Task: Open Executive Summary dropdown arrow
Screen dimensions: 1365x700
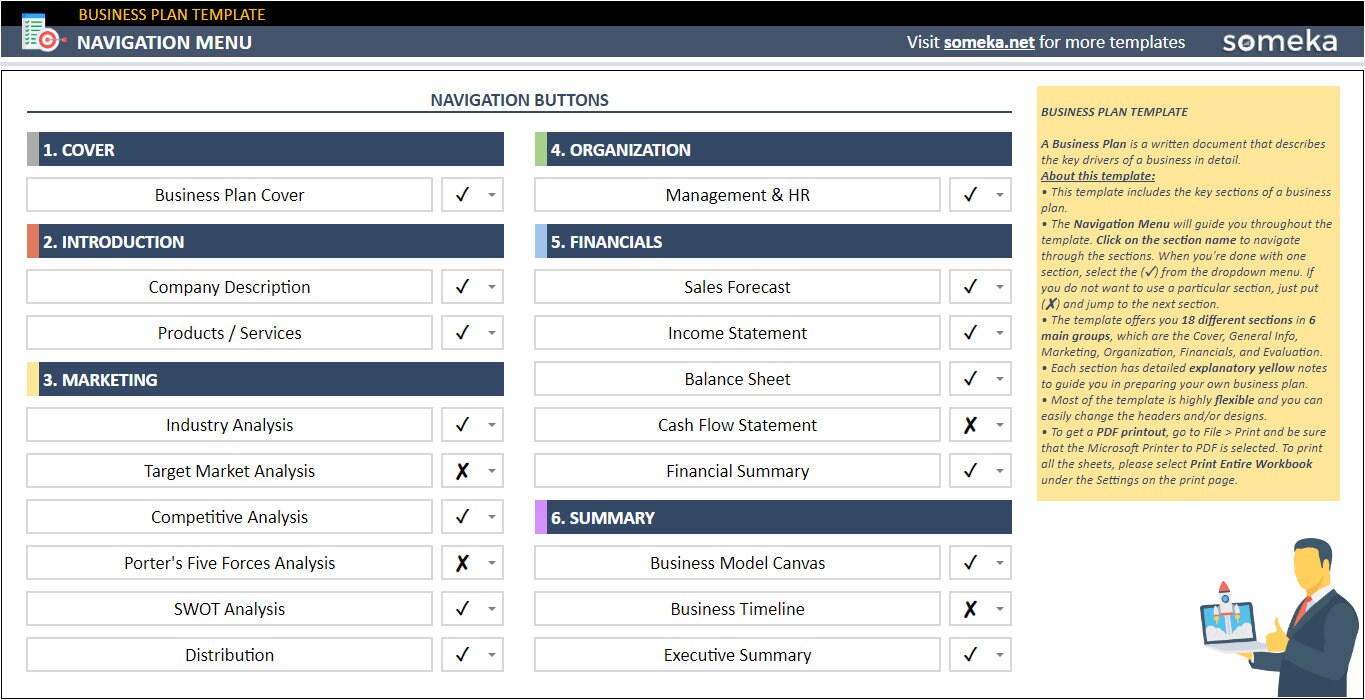Action: pos(999,656)
